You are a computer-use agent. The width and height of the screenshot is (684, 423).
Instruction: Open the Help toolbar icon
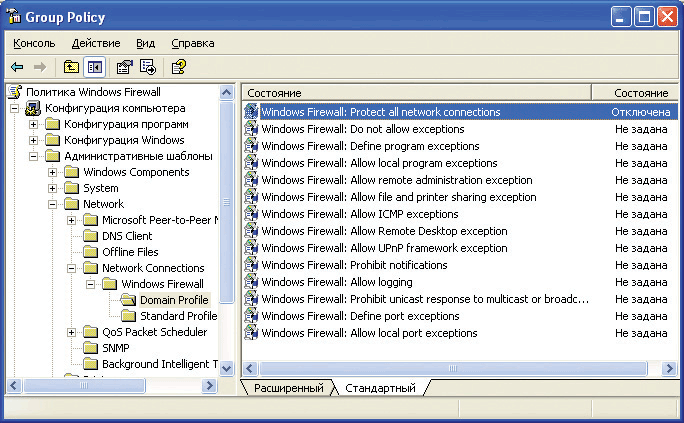pyautogui.click(x=178, y=67)
